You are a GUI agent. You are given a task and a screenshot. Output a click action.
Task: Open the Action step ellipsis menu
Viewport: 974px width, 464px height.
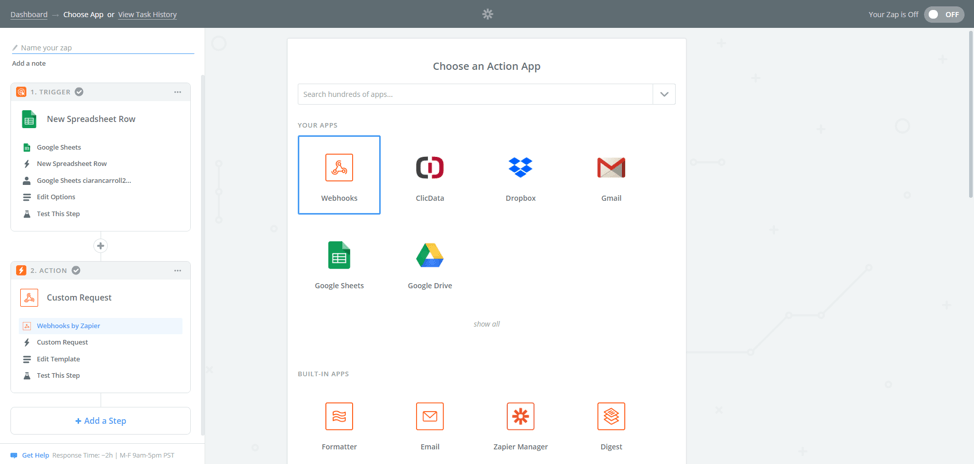[178, 270]
